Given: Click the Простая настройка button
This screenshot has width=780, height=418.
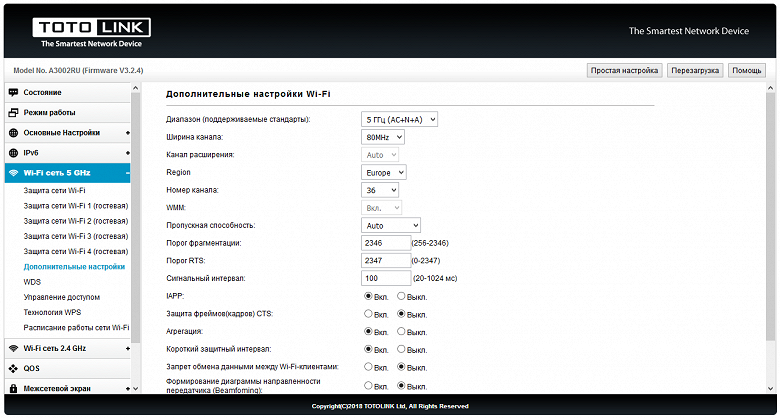Looking at the screenshot, I should (625, 71).
